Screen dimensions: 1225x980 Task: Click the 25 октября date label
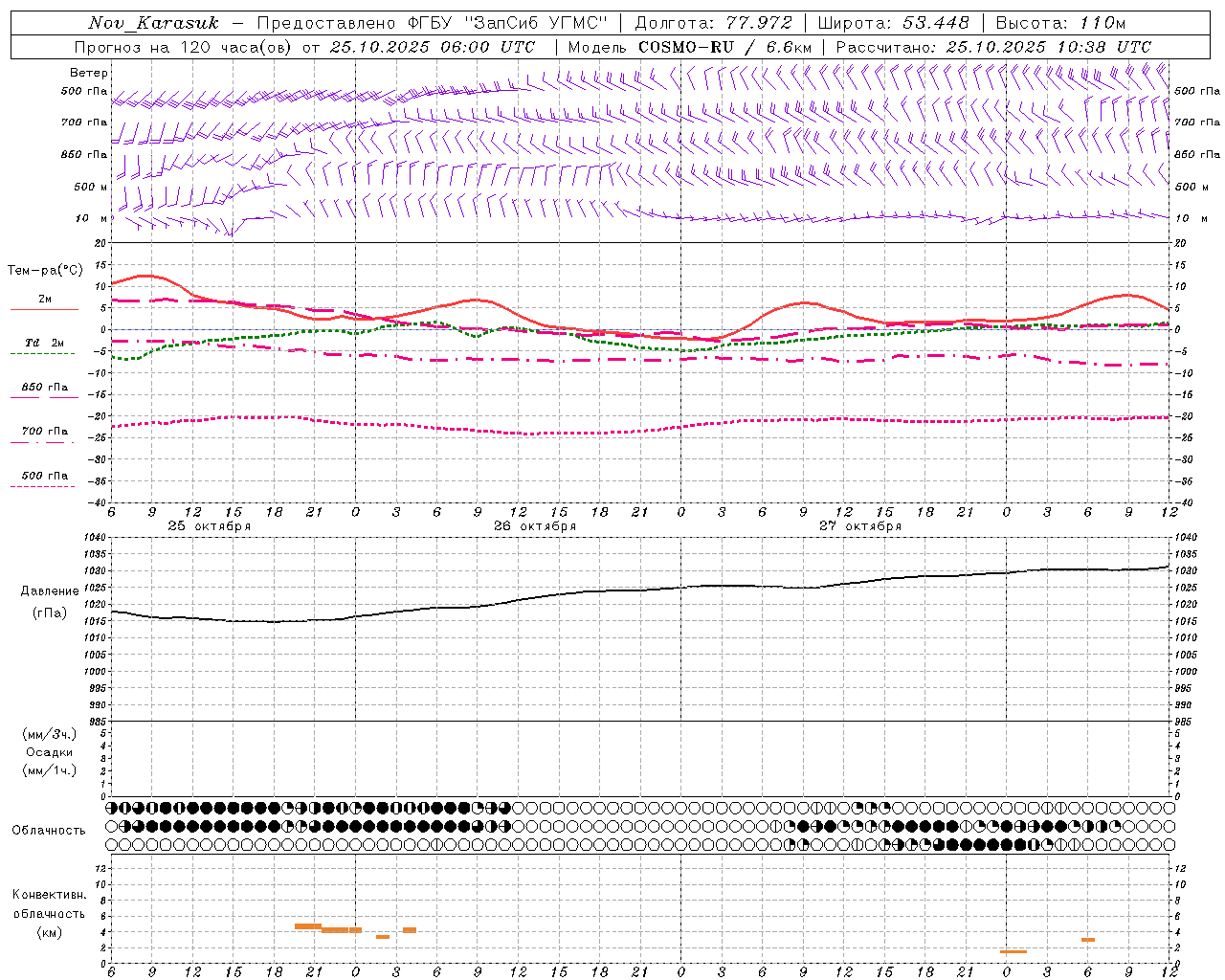pyautogui.click(x=210, y=526)
